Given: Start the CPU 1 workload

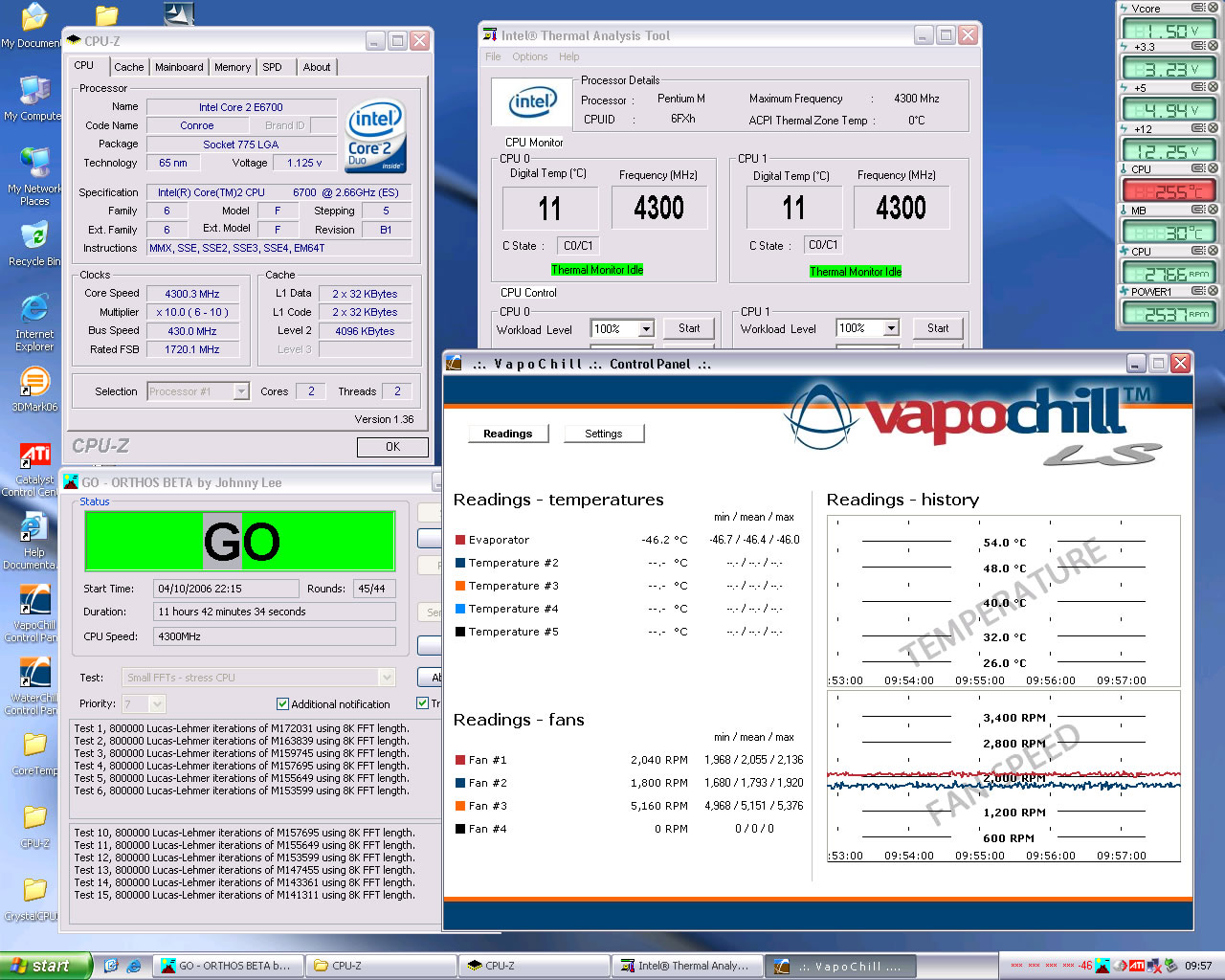Looking at the screenshot, I should (938, 328).
